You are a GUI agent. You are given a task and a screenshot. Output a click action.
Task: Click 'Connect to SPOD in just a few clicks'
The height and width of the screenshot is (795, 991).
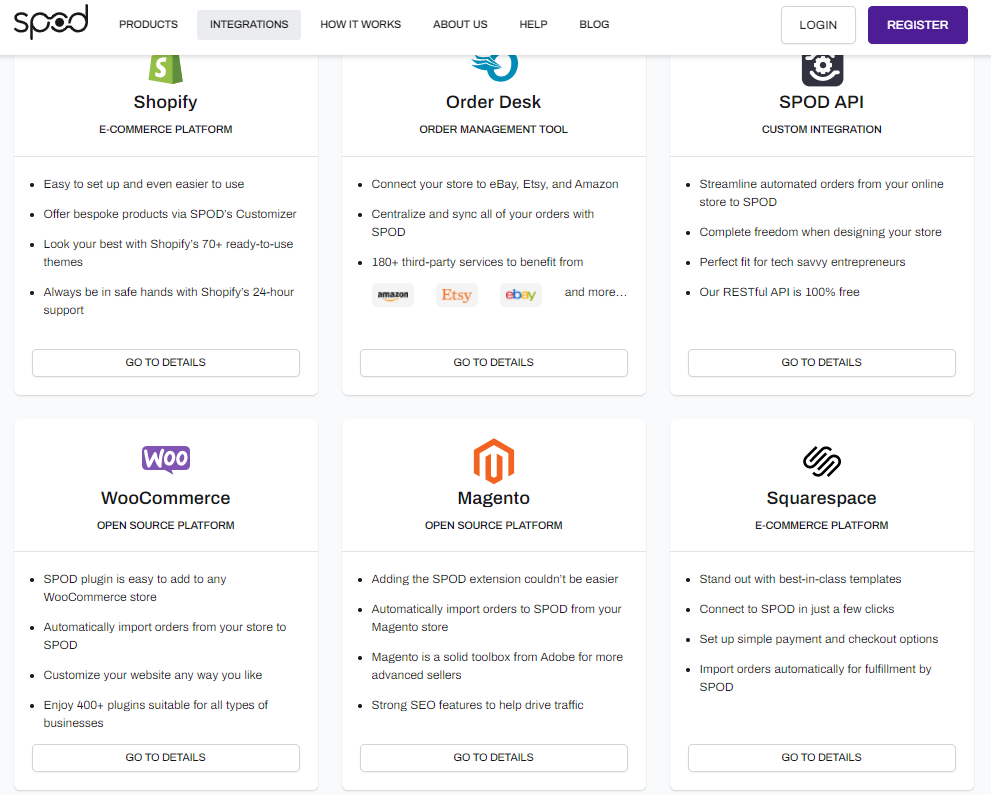coord(797,609)
